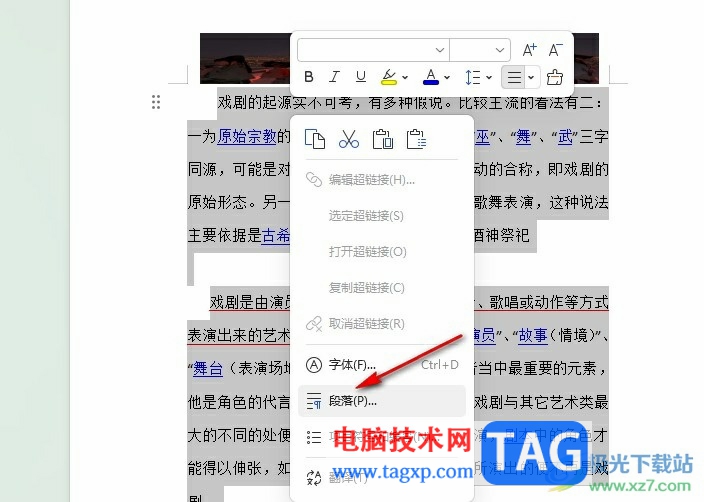Choose 取消超链接(R) menu entry
704x502 pixels.
coord(382,323)
